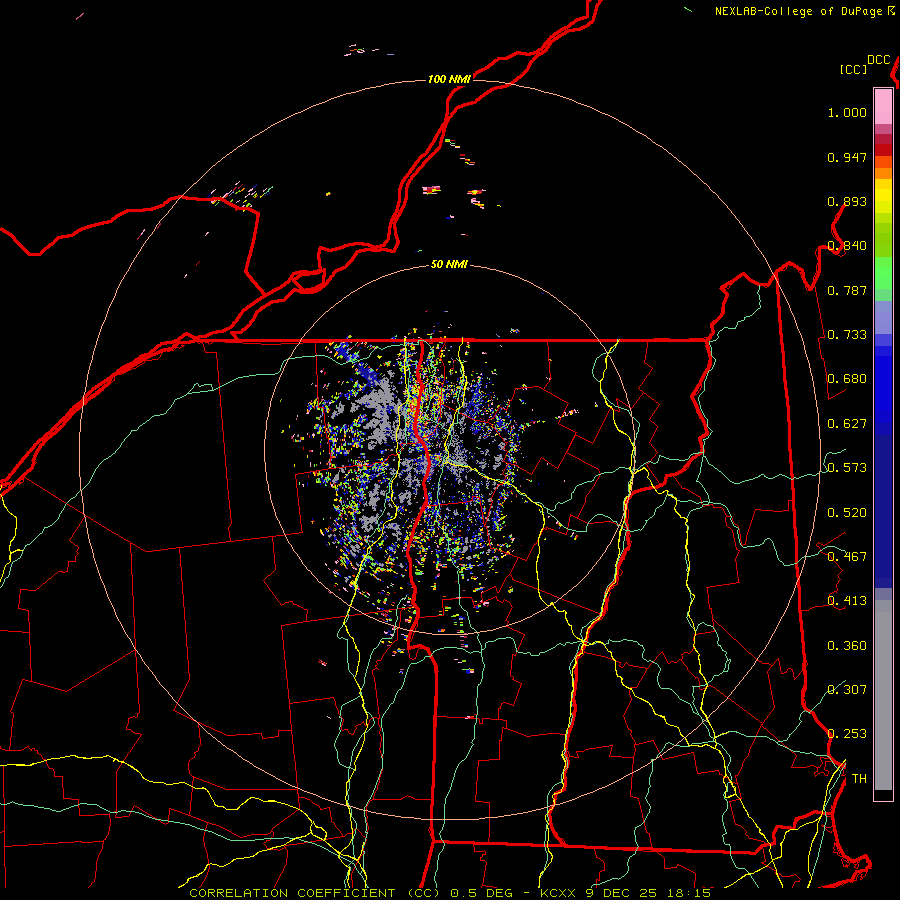Viewport: 900px width, 900px height.
Task: Click the '100 NMI' range ring label
Action: (x=449, y=79)
